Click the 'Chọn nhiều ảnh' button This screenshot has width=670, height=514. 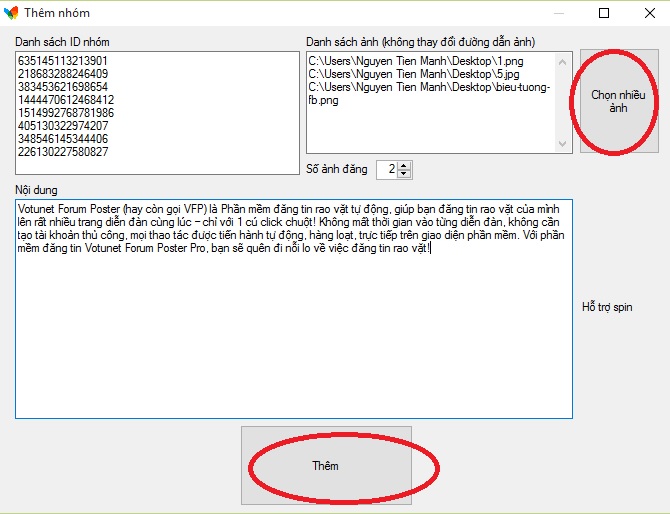619,101
